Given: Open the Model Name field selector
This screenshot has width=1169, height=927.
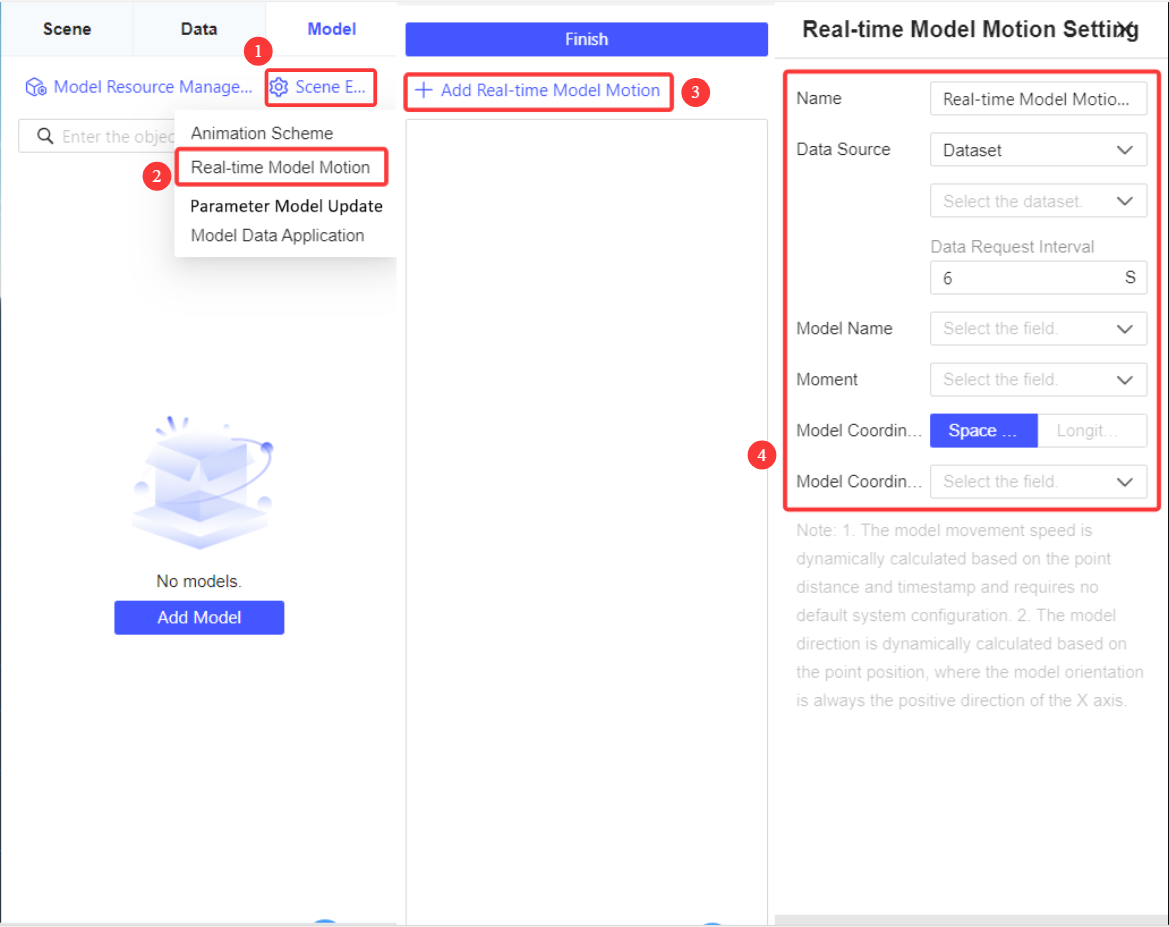Looking at the screenshot, I should [1038, 328].
